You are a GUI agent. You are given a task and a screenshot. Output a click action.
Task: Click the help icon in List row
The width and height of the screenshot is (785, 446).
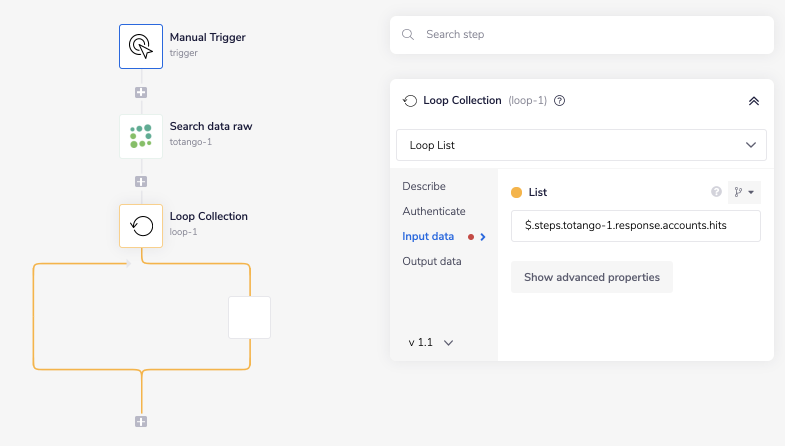(x=716, y=192)
